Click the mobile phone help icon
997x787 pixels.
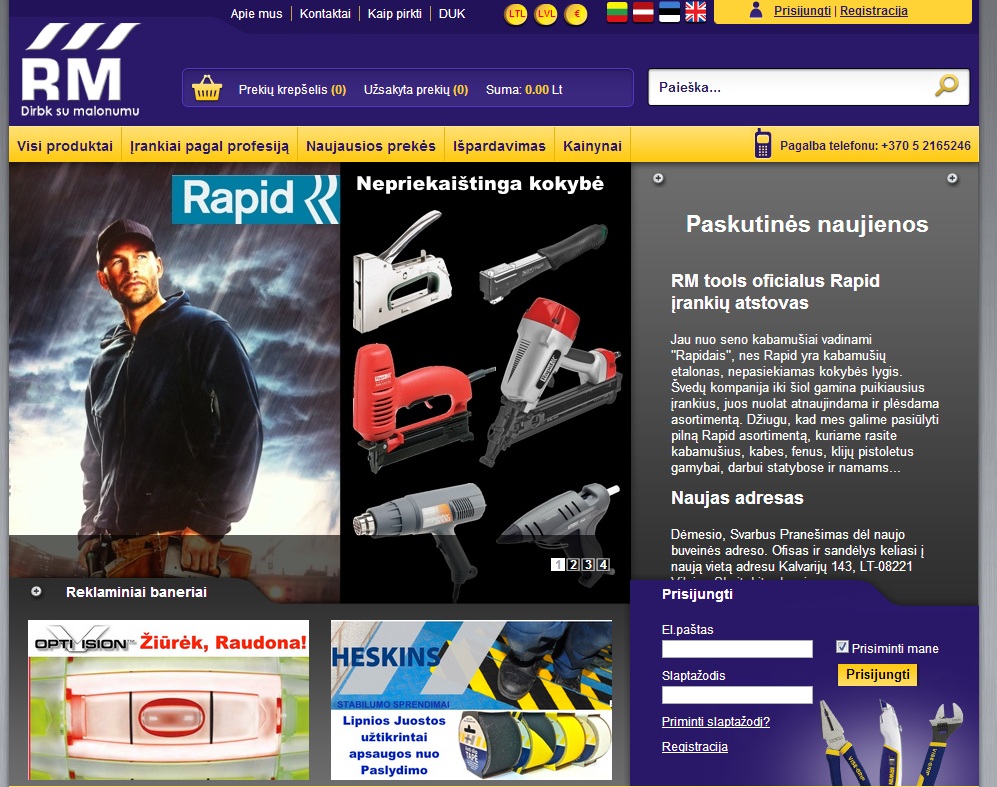coord(762,143)
